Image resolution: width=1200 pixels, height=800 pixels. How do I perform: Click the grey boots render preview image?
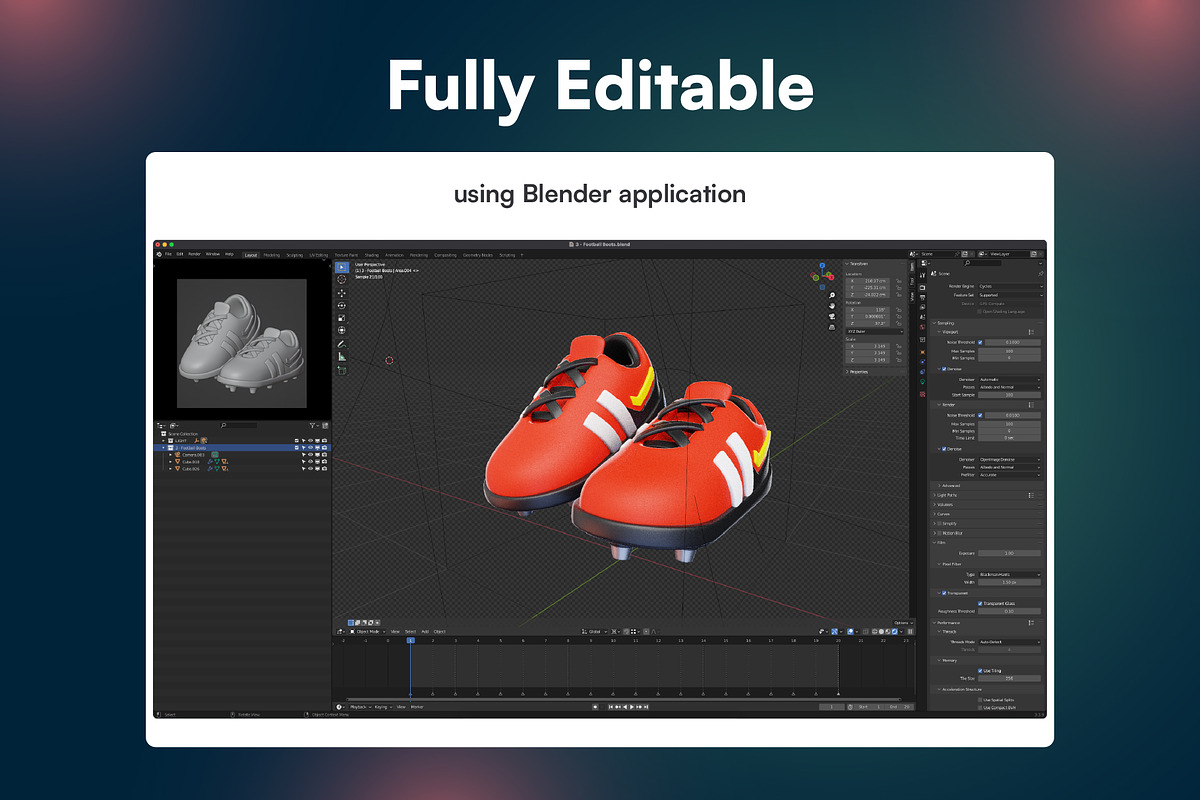click(242, 343)
